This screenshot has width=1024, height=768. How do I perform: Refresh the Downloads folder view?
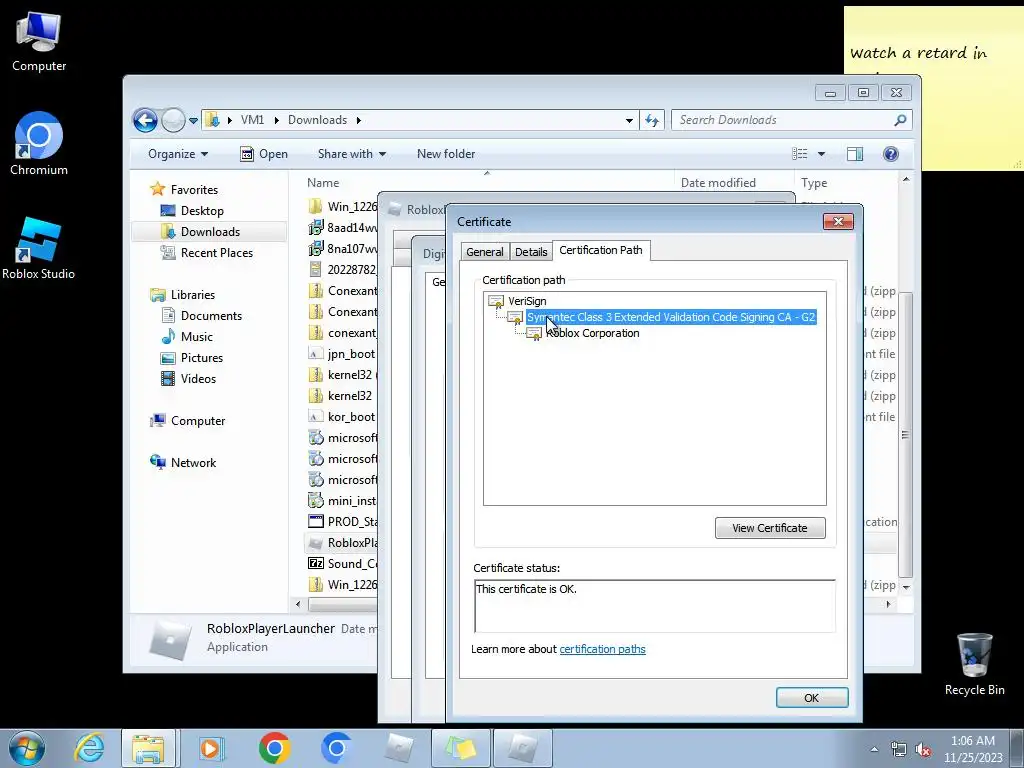click(x=652, y=120)
